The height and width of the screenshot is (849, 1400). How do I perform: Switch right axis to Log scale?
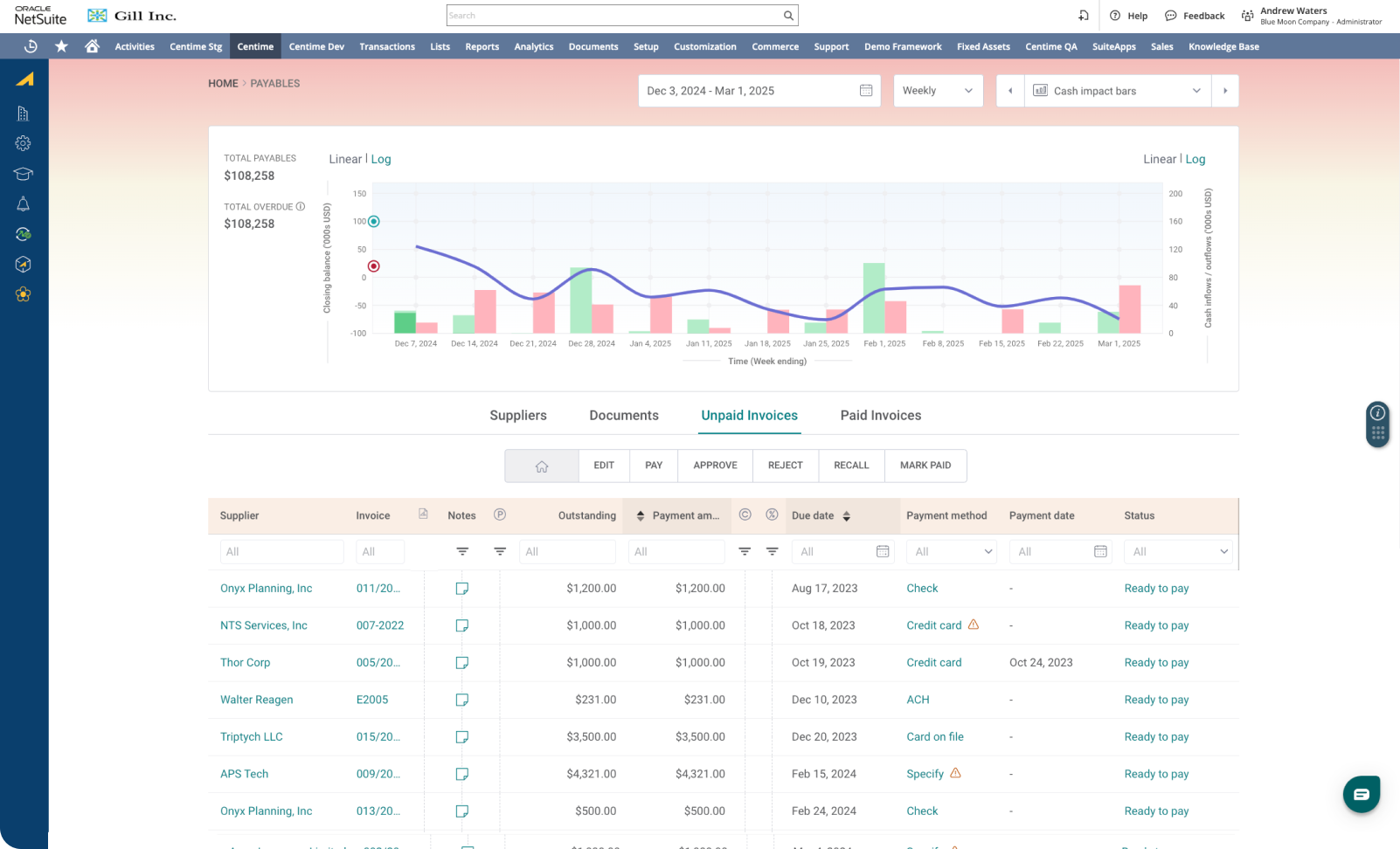(1196, 159)
